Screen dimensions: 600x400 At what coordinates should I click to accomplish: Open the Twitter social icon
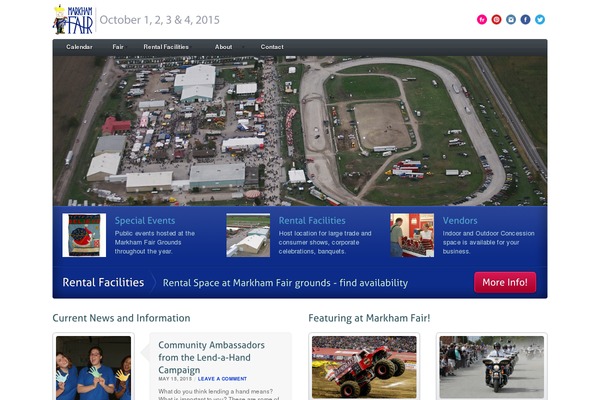coord(540,20)
